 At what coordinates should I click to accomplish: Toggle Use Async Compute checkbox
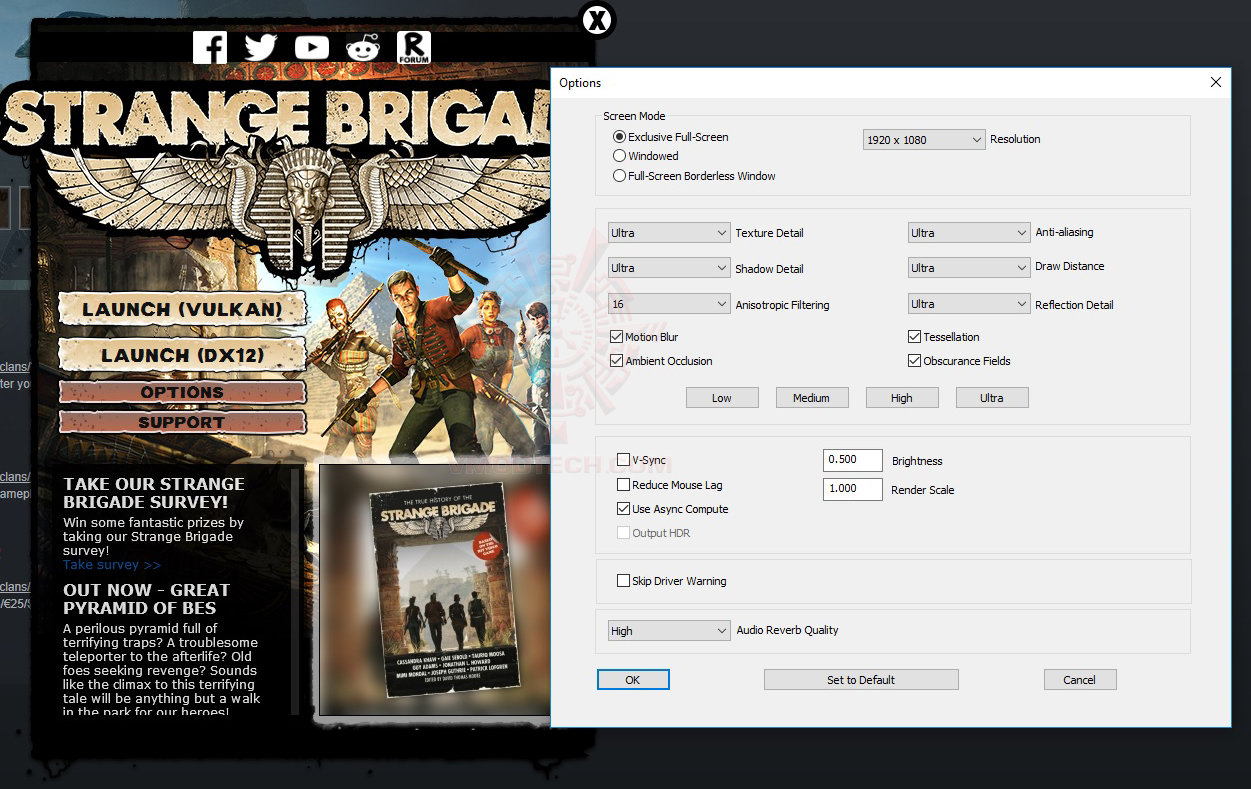[624, 509]
